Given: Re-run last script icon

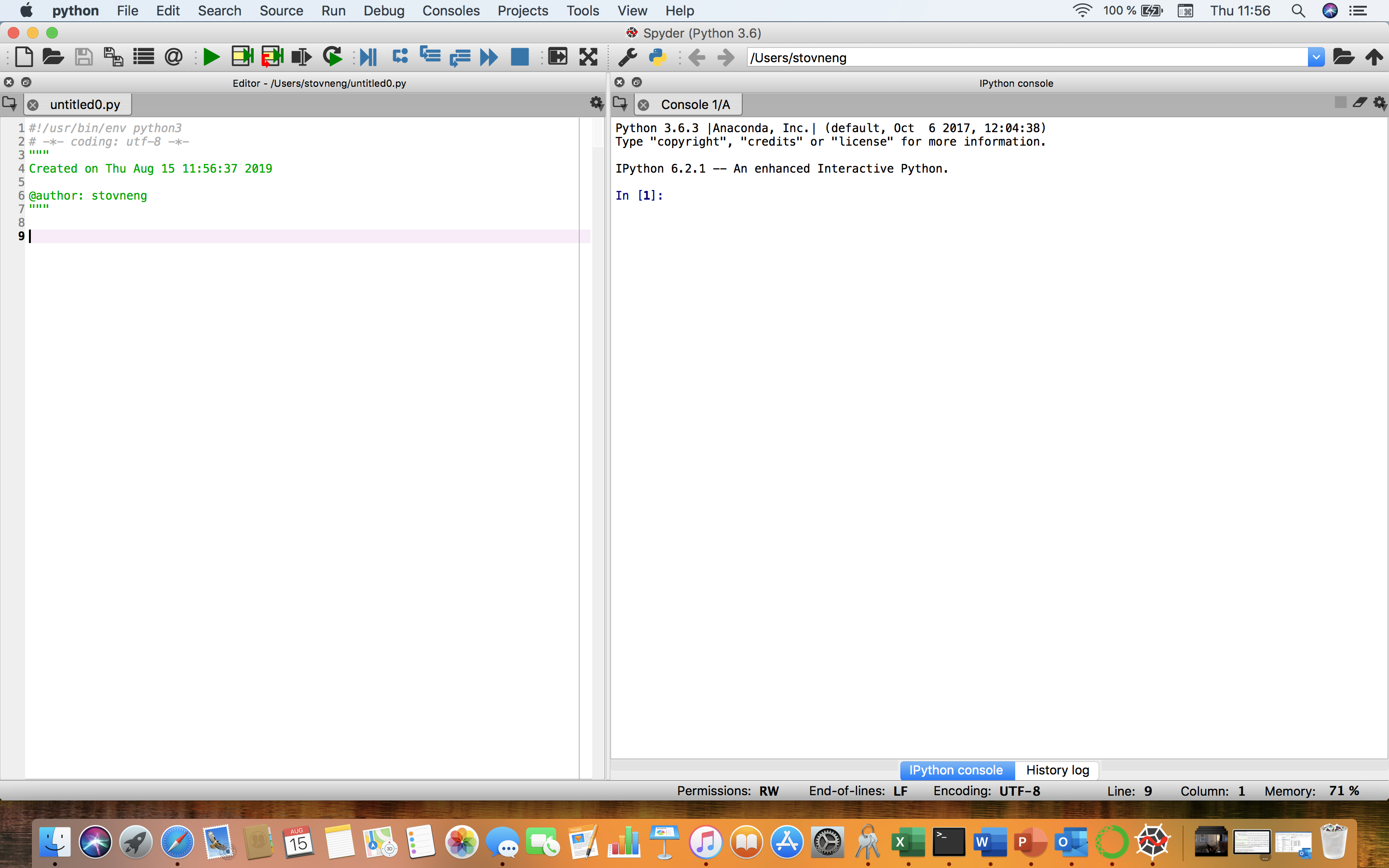Looking at the screenshot, I should pos(332,56).
